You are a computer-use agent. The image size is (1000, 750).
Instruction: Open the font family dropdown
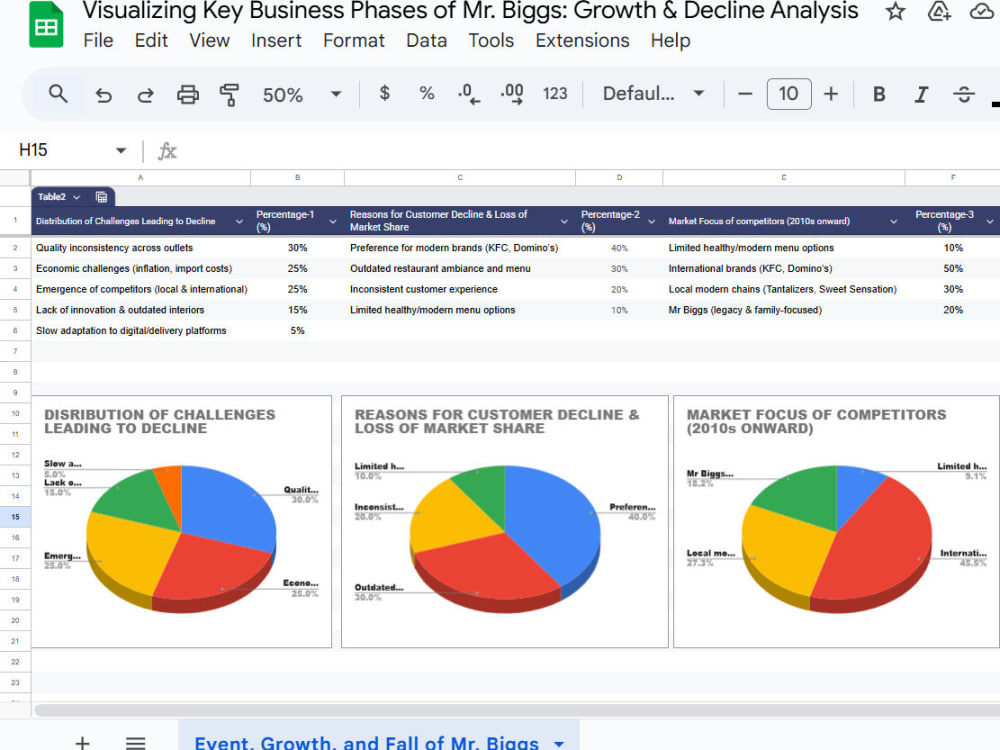click(x=654, y=94)
